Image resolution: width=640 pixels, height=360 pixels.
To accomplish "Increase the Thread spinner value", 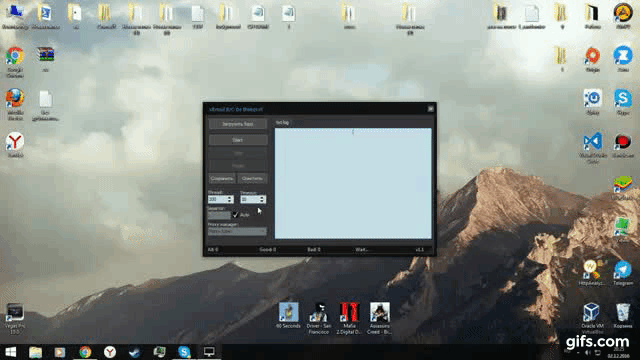I will (x=230, y=198).
